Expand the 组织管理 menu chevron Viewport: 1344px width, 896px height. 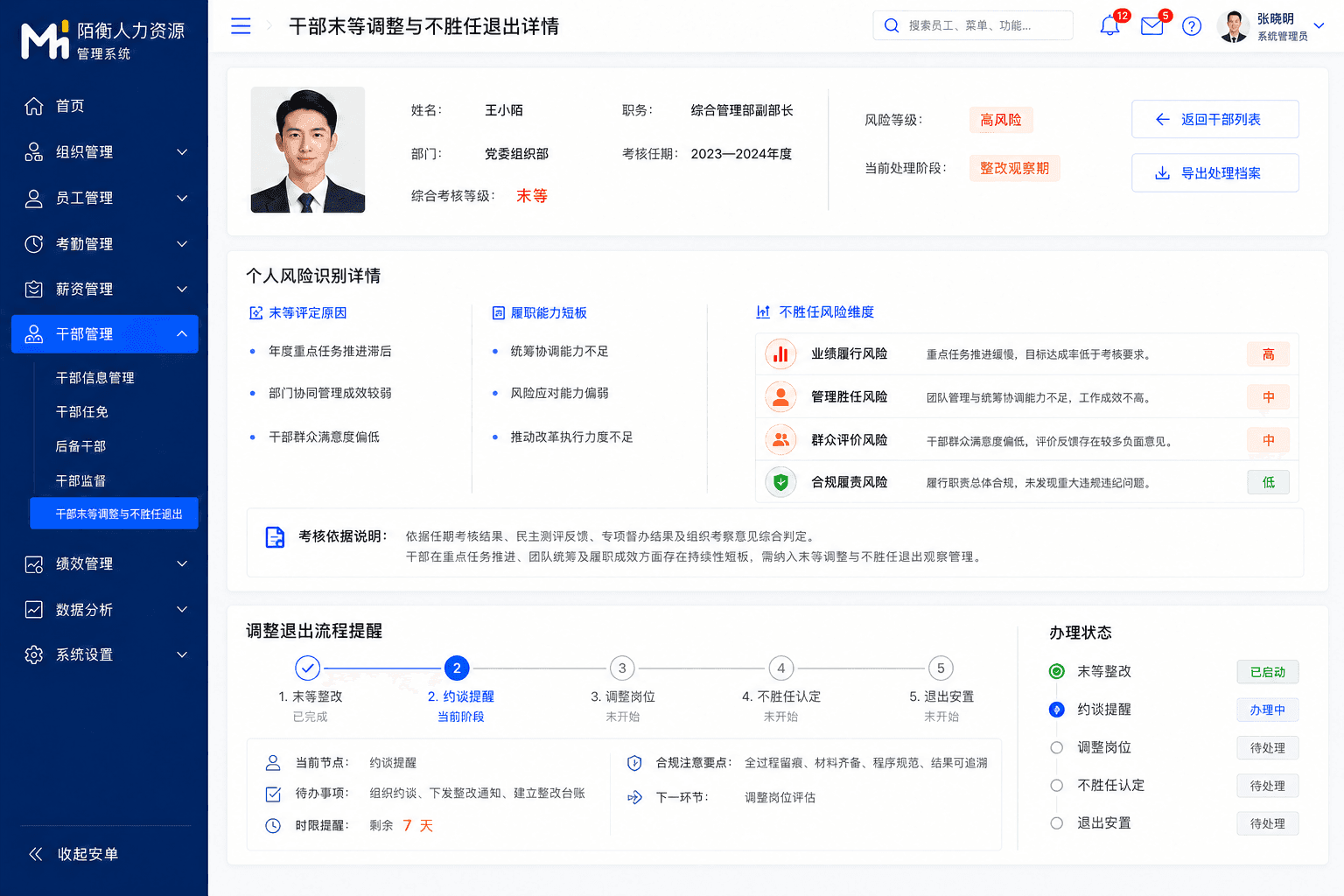(182, 151)
